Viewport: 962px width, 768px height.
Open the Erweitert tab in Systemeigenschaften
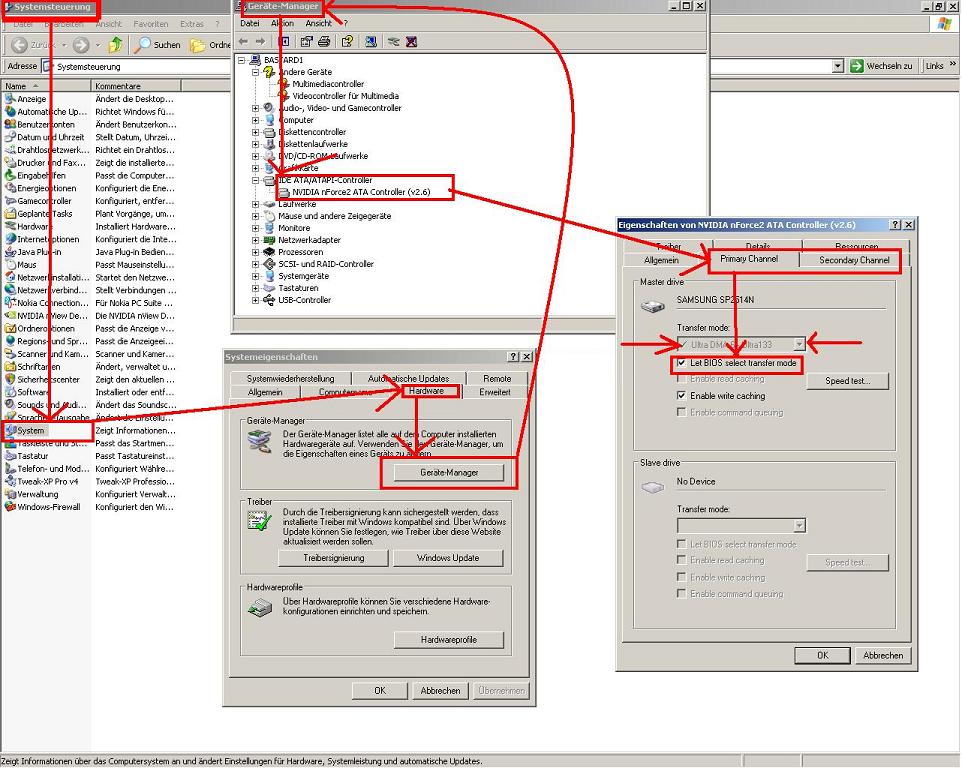494,392
